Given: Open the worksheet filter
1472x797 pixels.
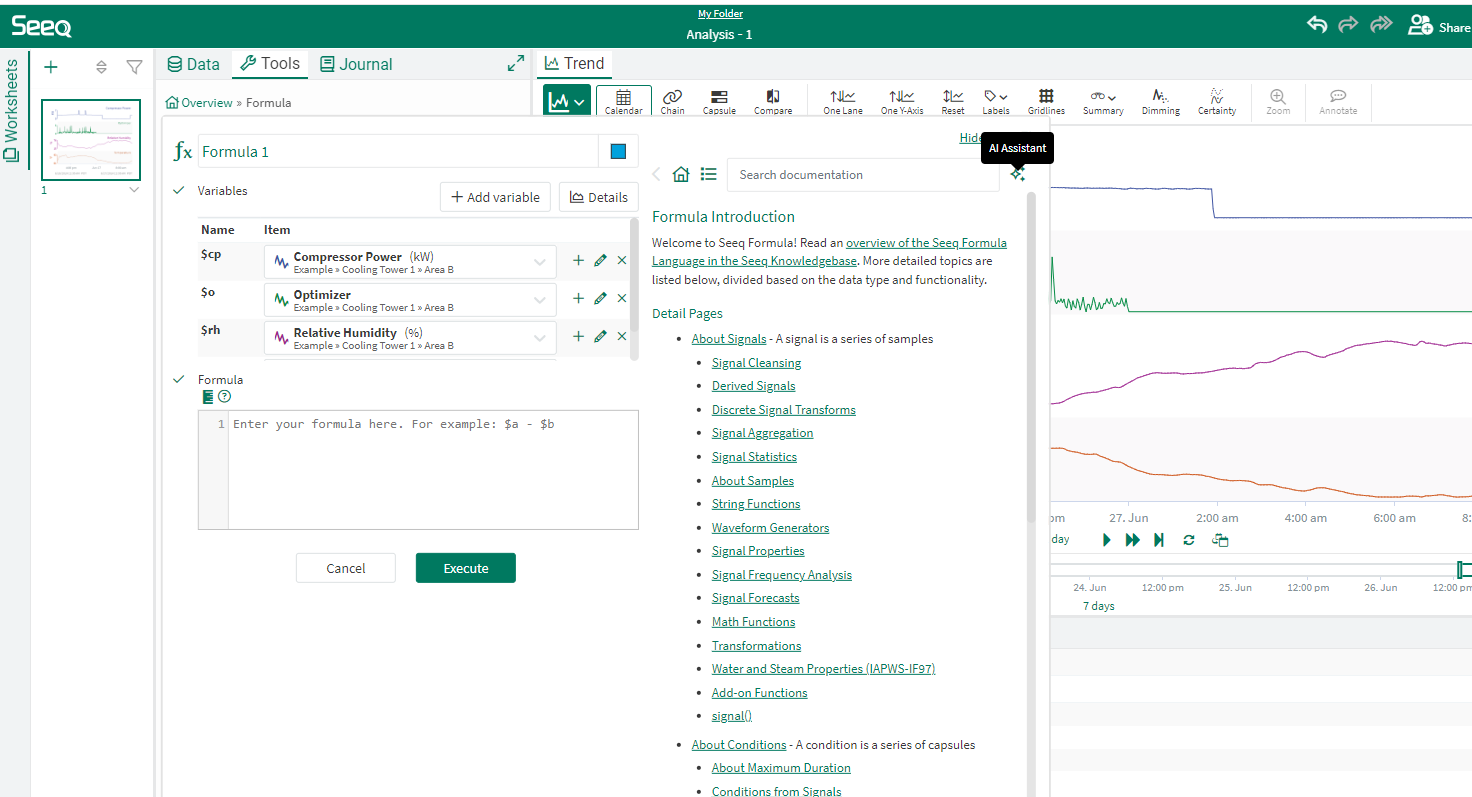Looking at the screenshot, I should pos(134,67).
